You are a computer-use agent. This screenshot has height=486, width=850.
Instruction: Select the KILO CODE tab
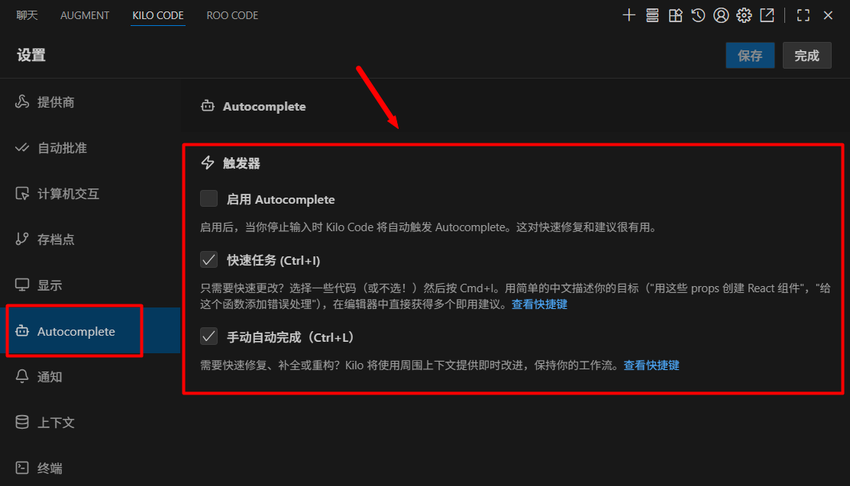pyautogui.click(x=158, y=15)
